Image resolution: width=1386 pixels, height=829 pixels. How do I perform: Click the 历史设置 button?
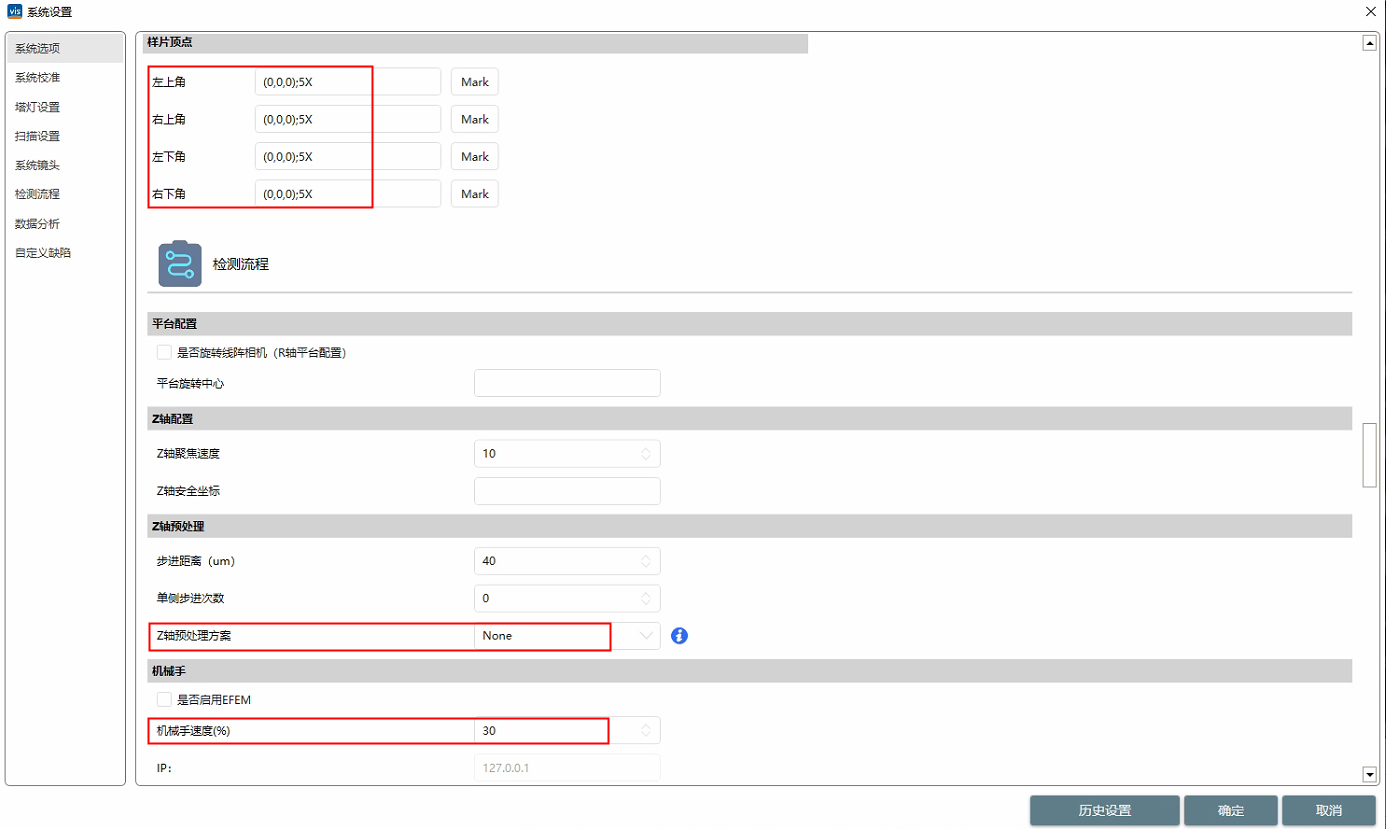click(x=1104, y=811)
